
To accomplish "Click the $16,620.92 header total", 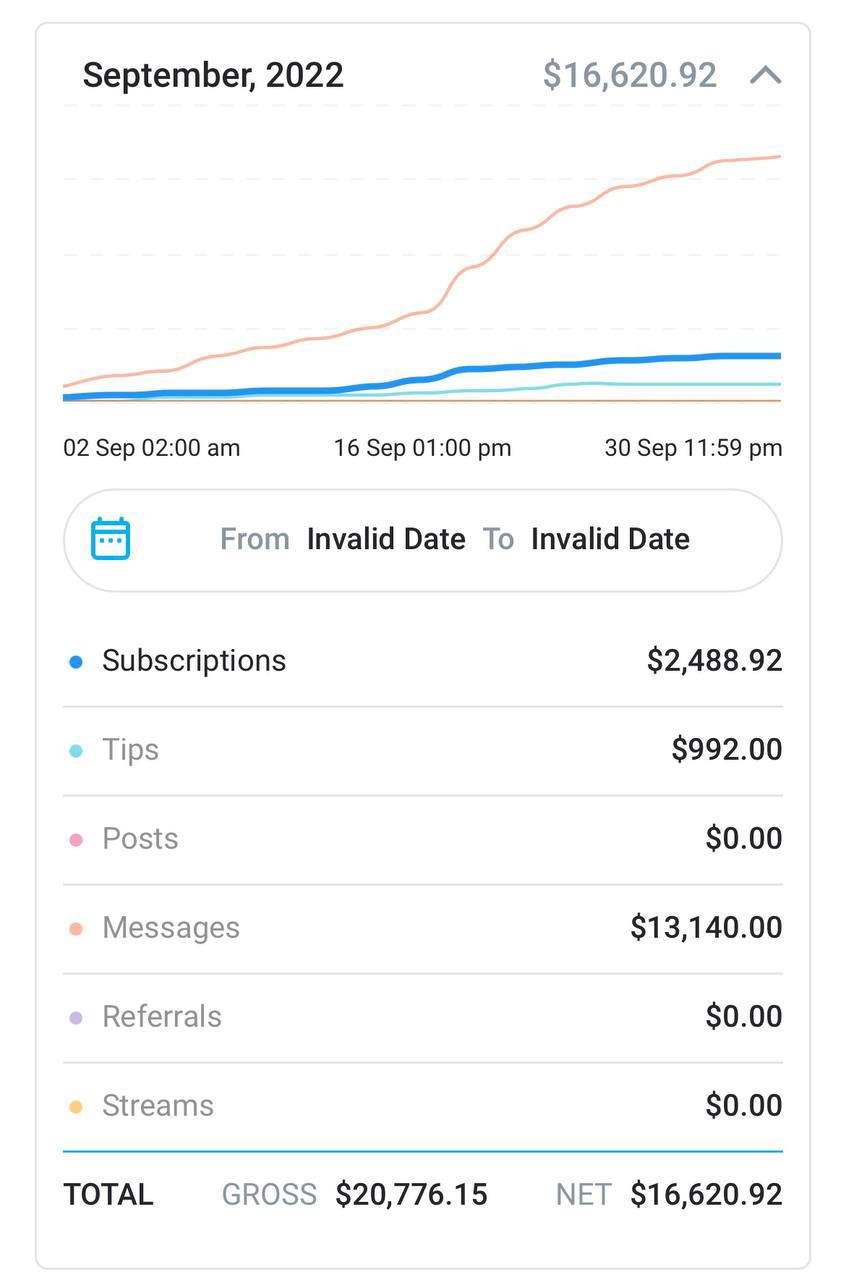I will pyautogui.click(x=629, y=75).
